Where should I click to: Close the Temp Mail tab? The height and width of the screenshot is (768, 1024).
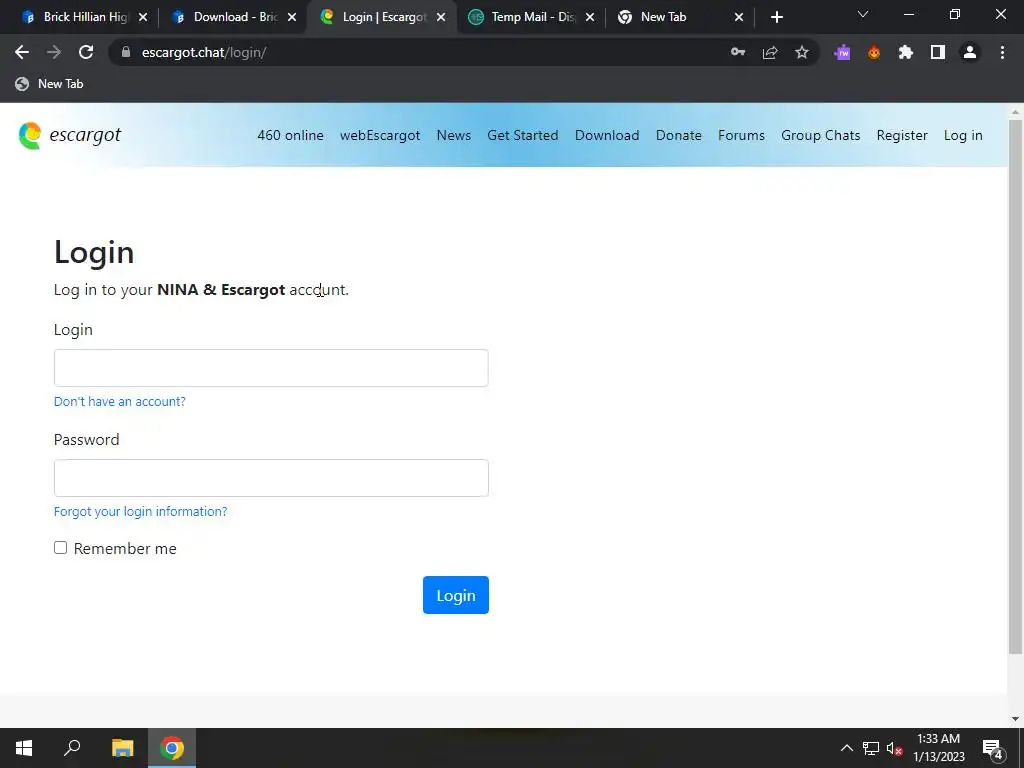tap(590, 17)
